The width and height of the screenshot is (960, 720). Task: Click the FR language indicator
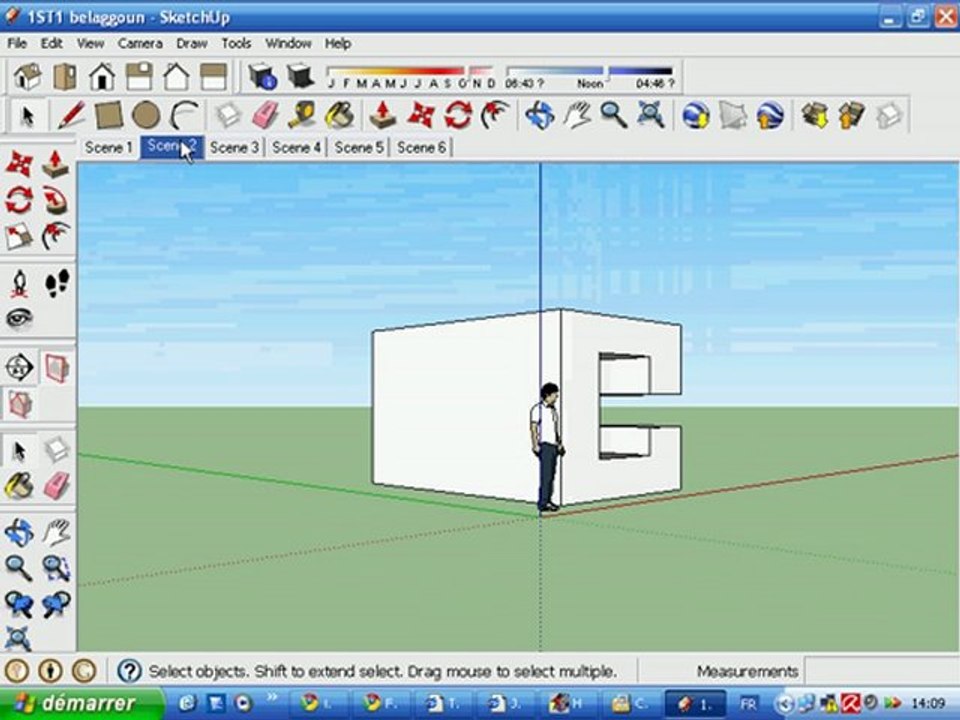pyautogui.click(x=748, y=703)
